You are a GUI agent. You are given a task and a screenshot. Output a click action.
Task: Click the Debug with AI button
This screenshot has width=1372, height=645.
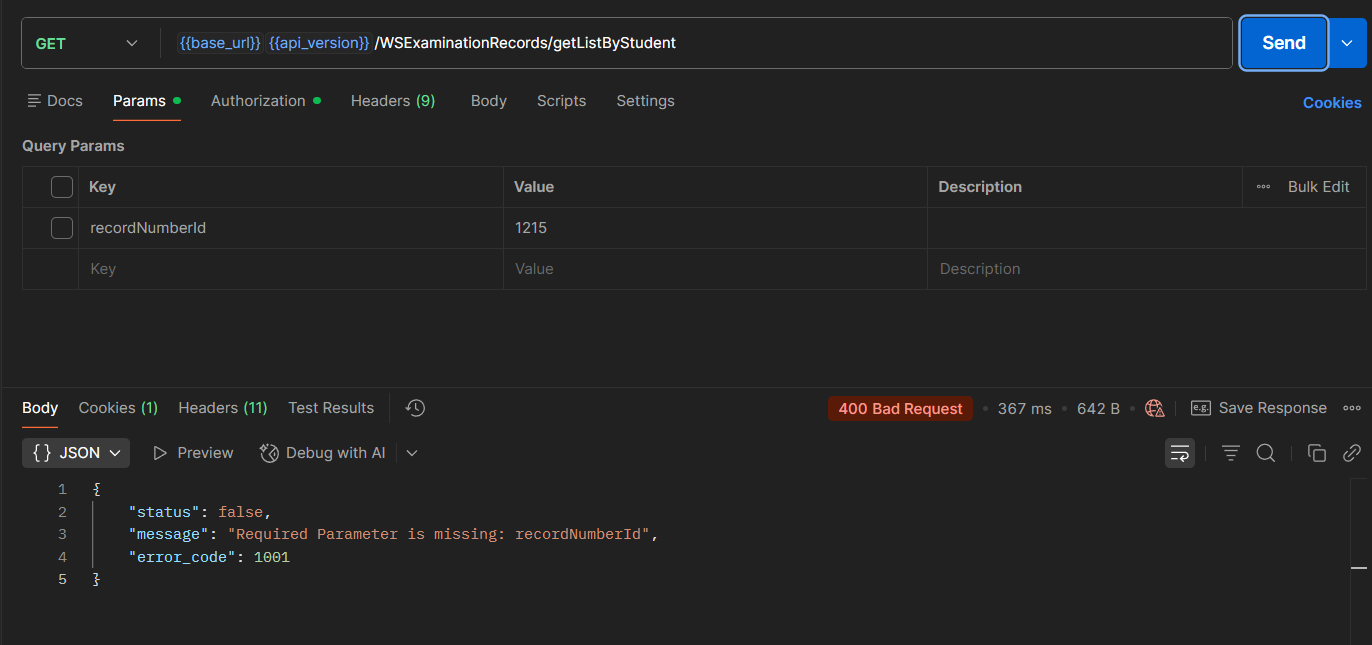323,453
